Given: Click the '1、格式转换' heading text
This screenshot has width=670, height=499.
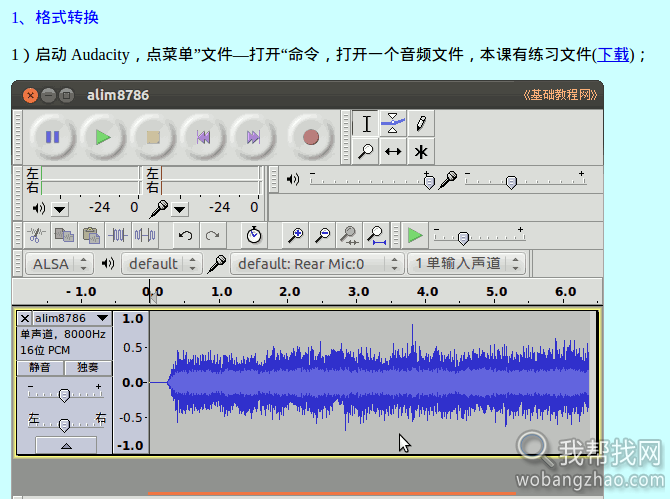Looking at the screenshot, I should coord(55,18).
